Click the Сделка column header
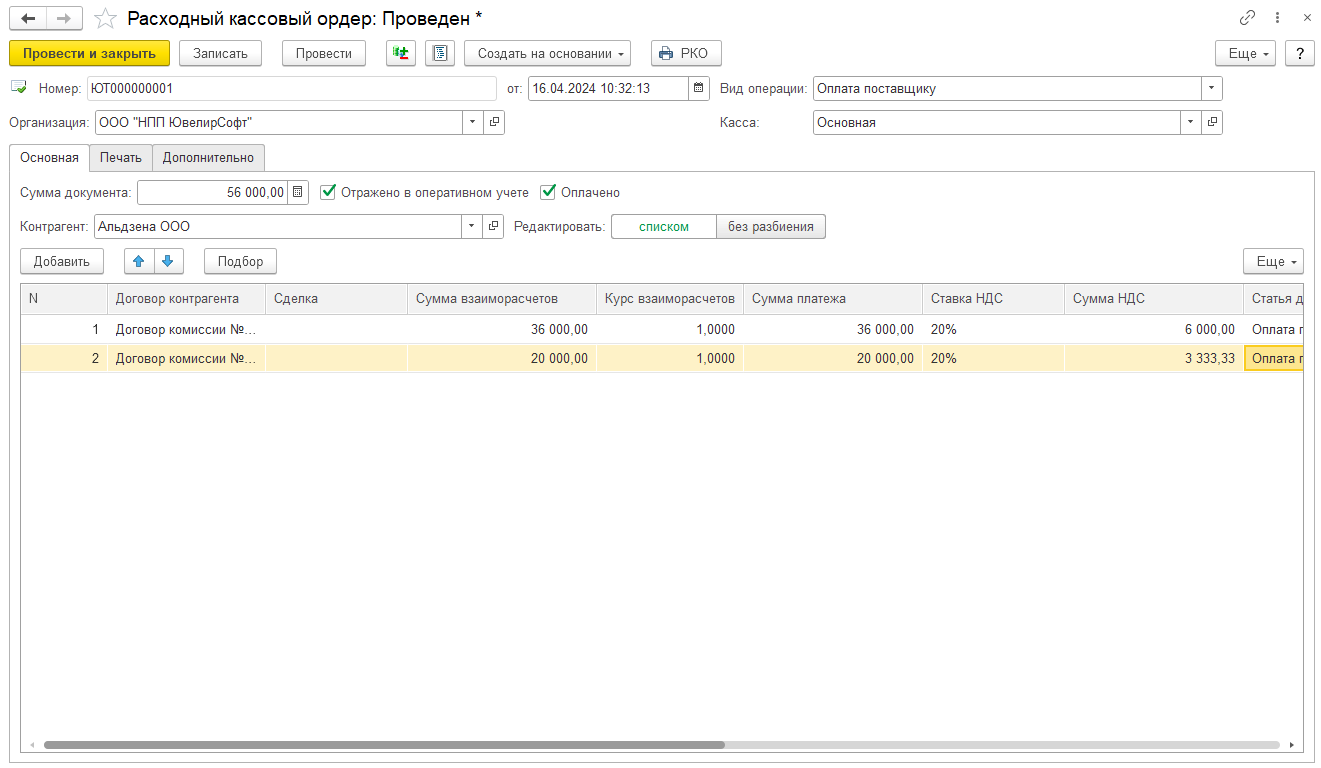Screen dimensions: 1321x768 [x=336, y=298]
